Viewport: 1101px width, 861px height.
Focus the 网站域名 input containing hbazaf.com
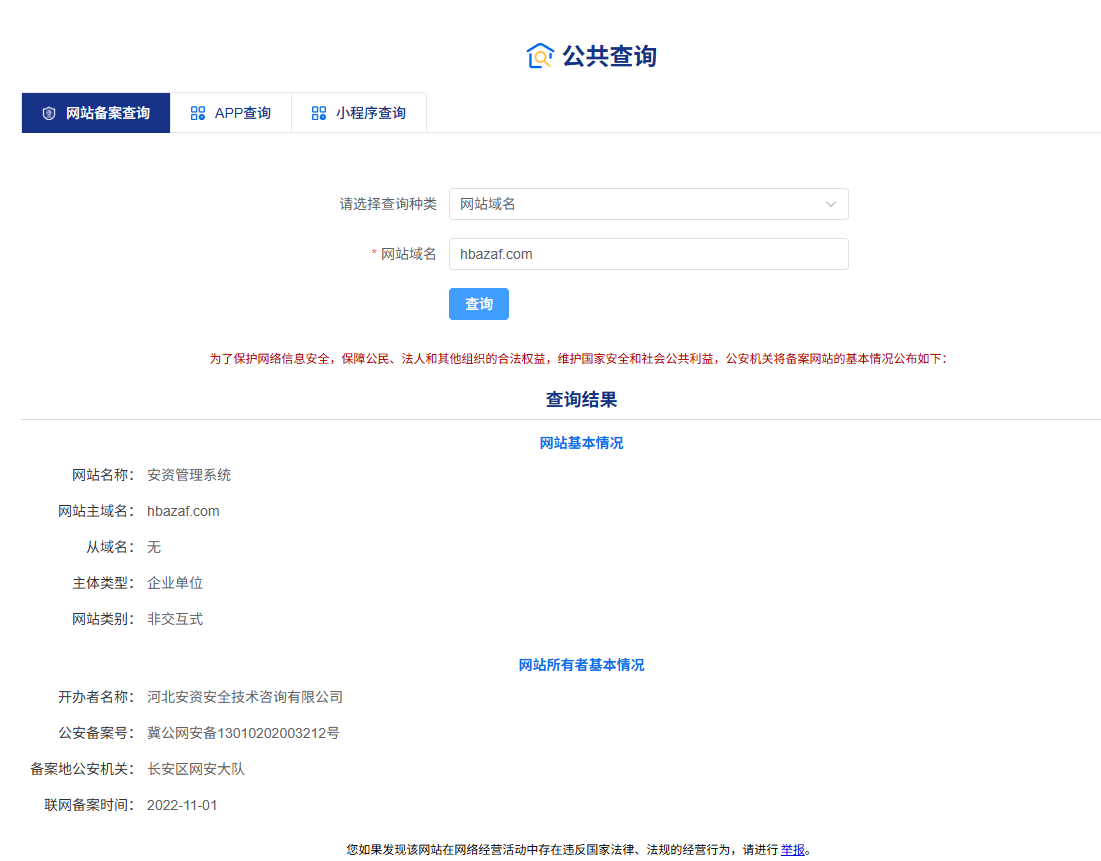pos(648,254)
